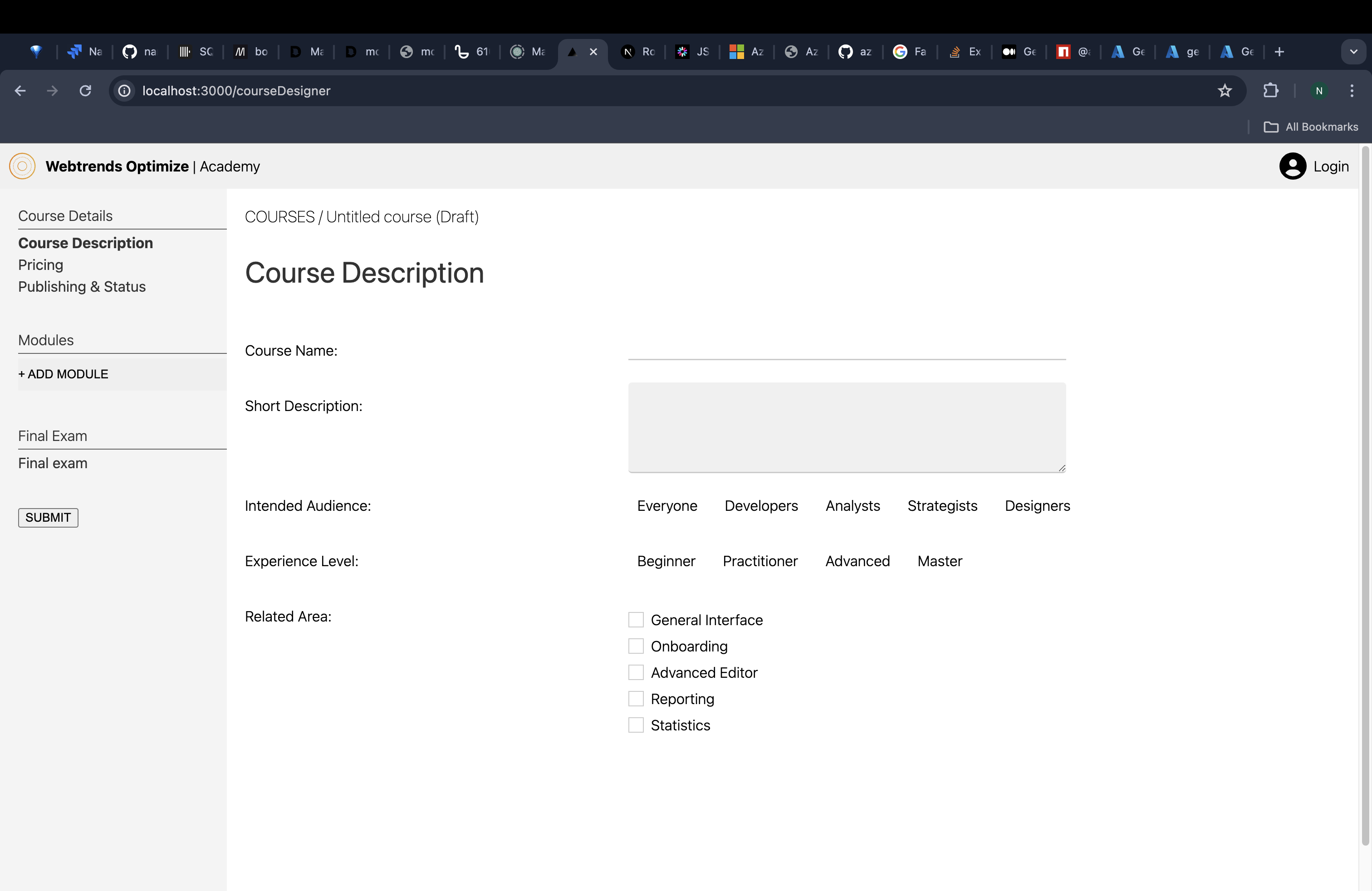Image resolution: width=1372 pixels, height=891 pixels.
Task: Open a new browser tab with plus
Action: [x=1279, y=52]
